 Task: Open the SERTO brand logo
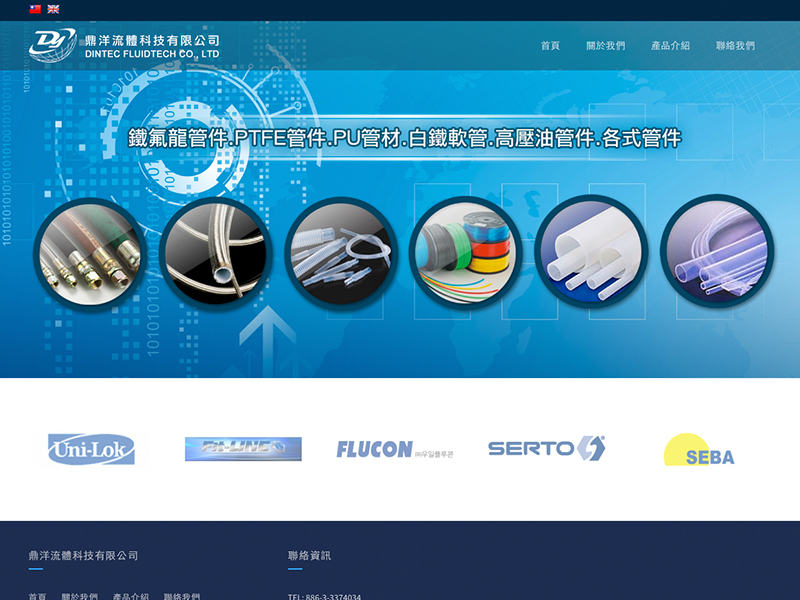tap(545, 449)
